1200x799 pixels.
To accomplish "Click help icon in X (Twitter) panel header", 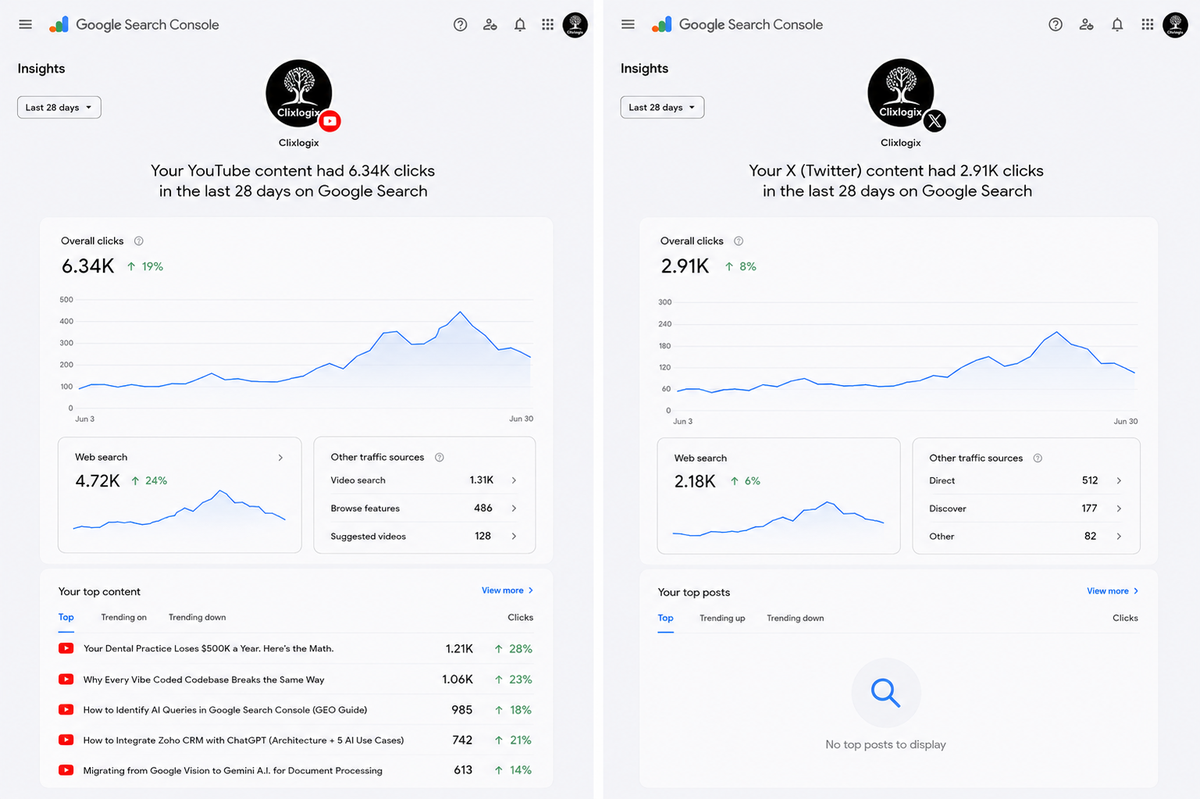I will coord(1055,25).
